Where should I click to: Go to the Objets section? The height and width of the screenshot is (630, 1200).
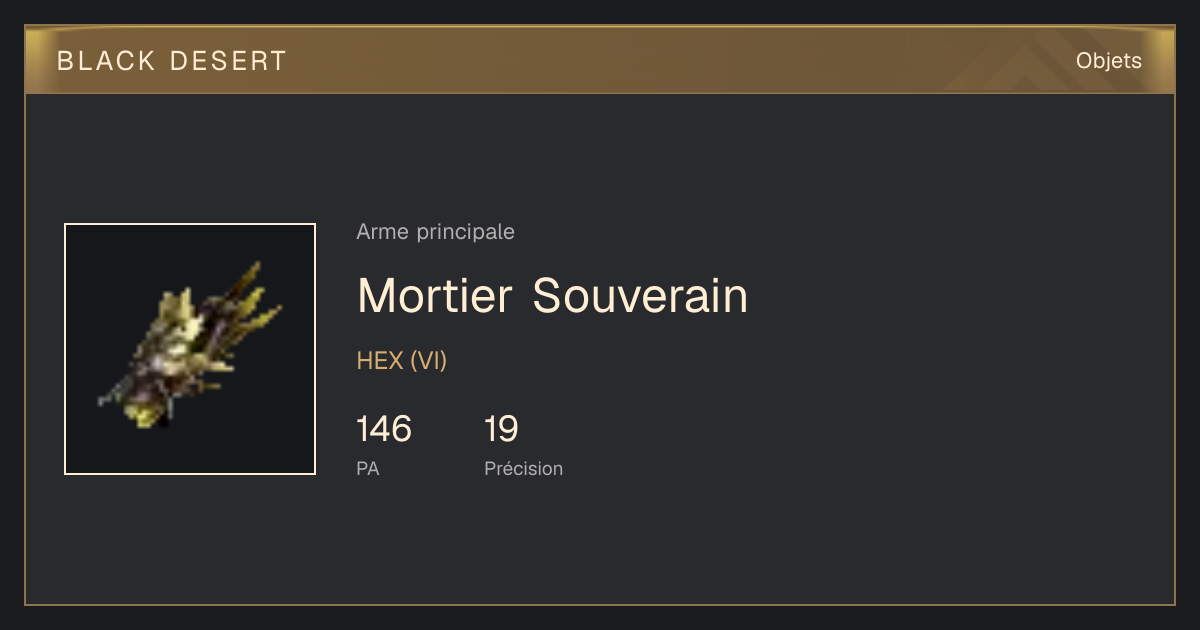1108,61
